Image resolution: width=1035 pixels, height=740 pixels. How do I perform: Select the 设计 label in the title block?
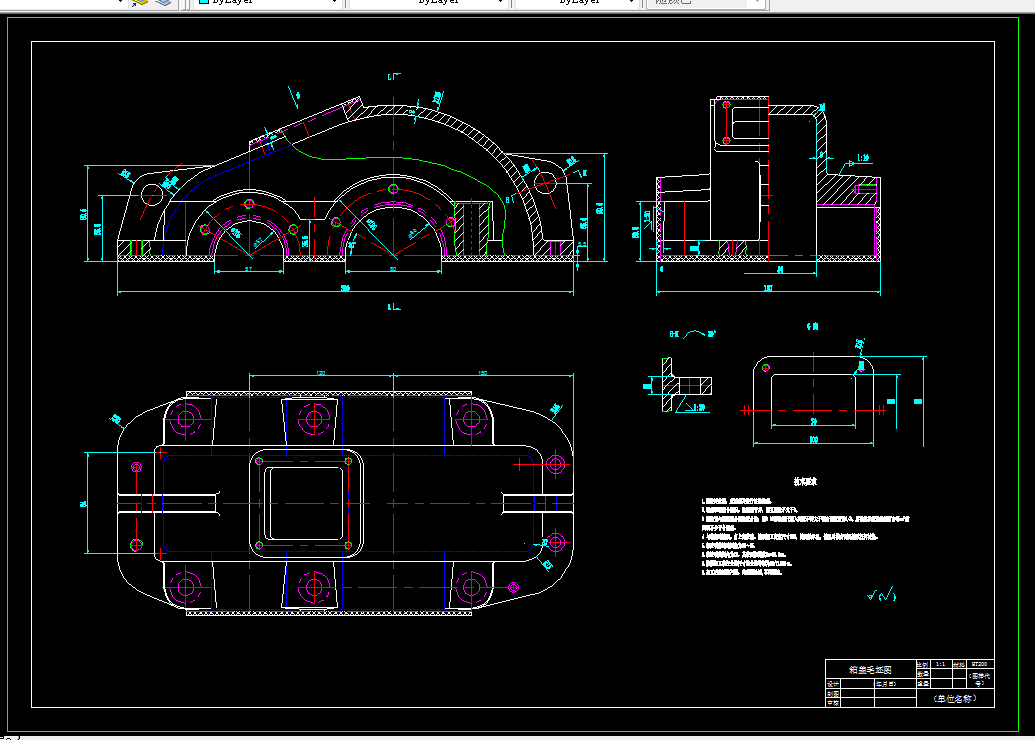pyautogui.click(x=833, y=684)
